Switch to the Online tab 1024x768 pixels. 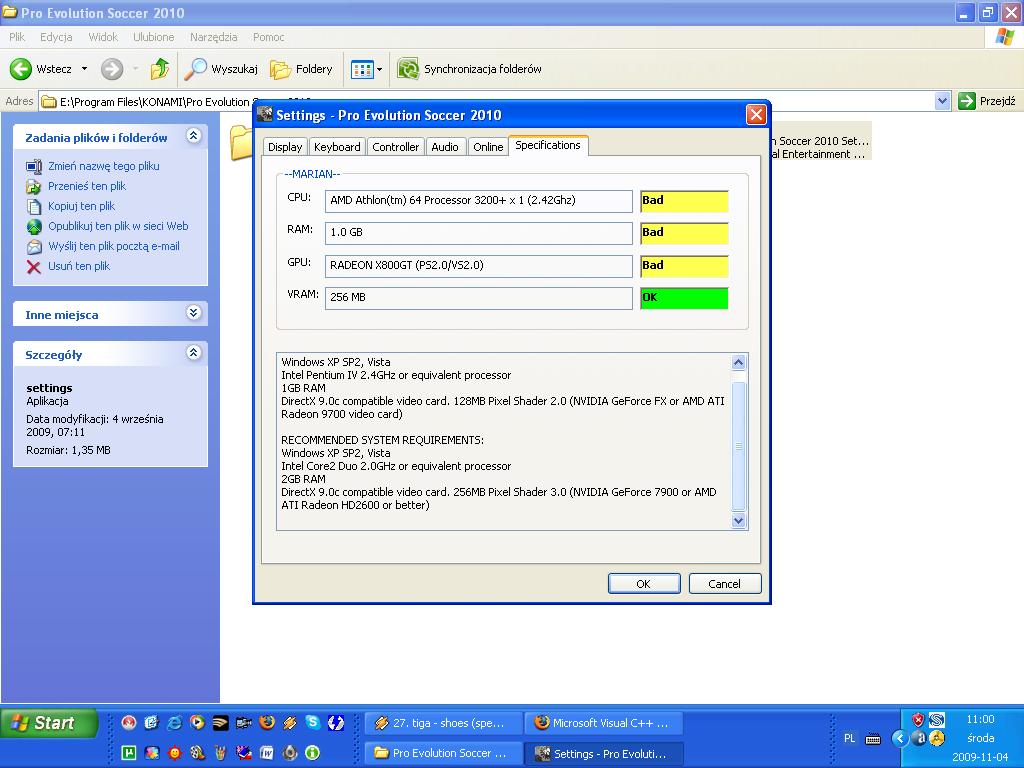[488, 147]
